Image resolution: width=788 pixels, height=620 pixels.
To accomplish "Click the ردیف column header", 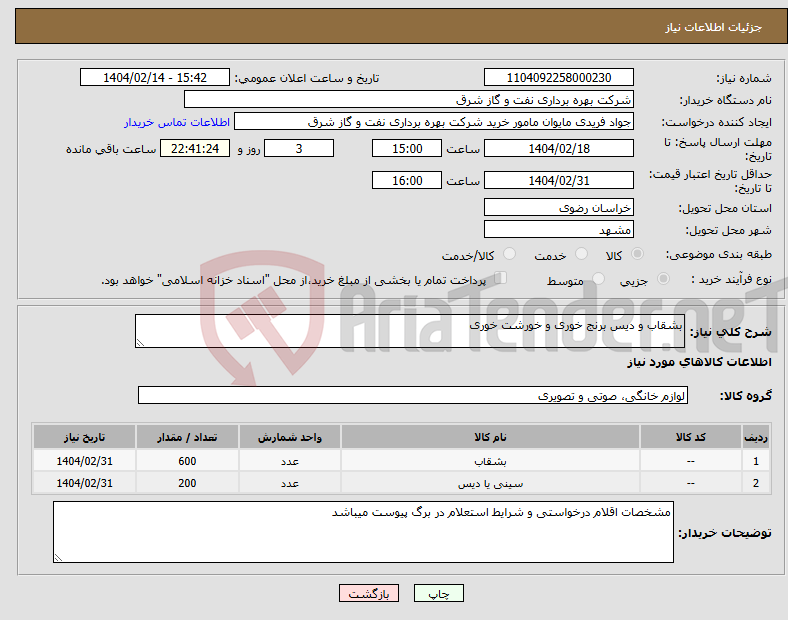I will (755, 437).
